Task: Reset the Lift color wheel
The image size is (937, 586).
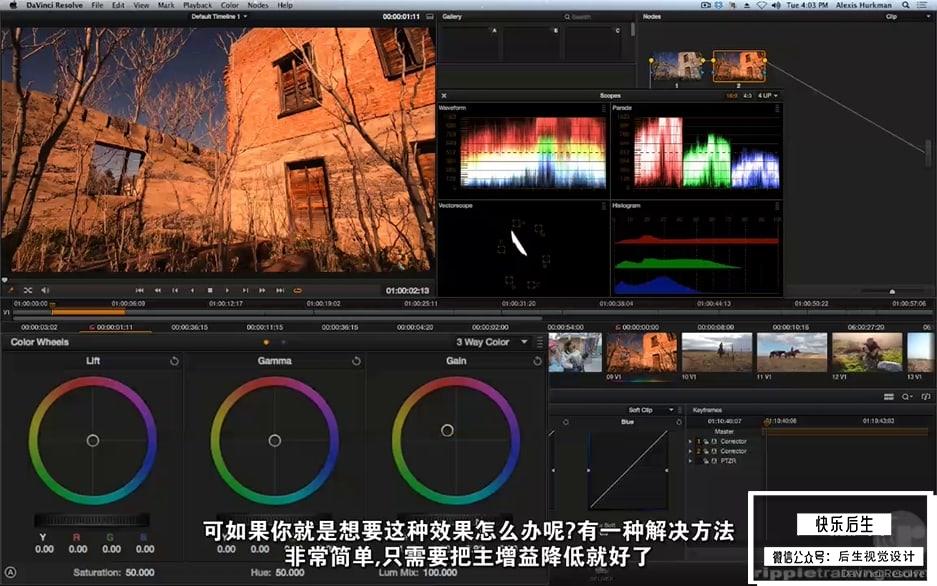Action: [174, 361]
